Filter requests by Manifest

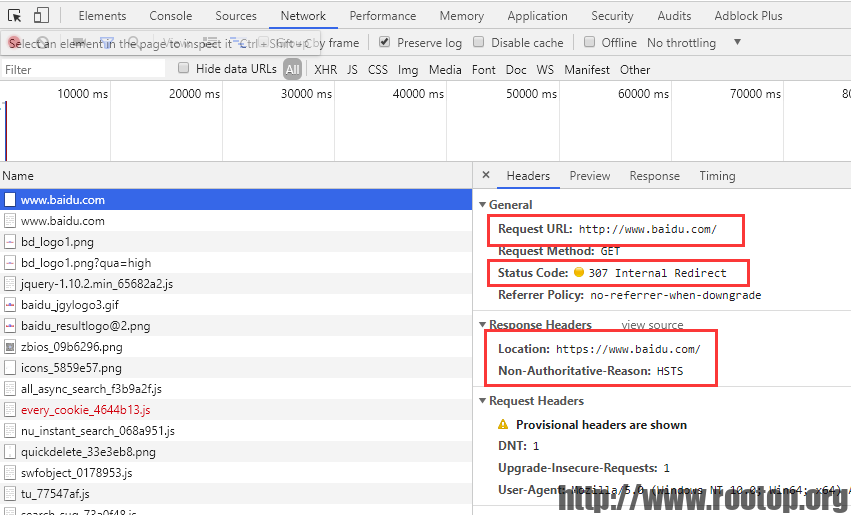pos(587,69)
